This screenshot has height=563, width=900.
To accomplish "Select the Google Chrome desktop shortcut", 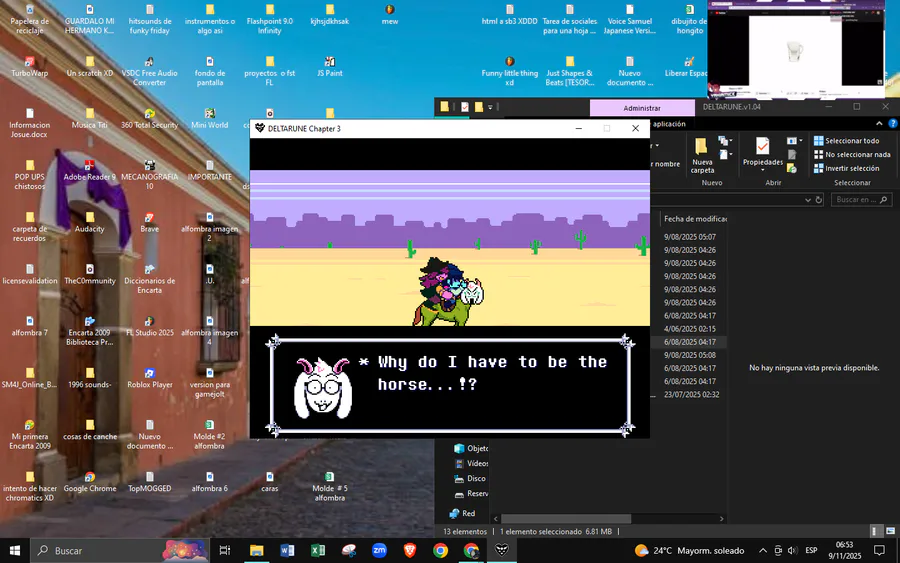I will tap(90, 482).
